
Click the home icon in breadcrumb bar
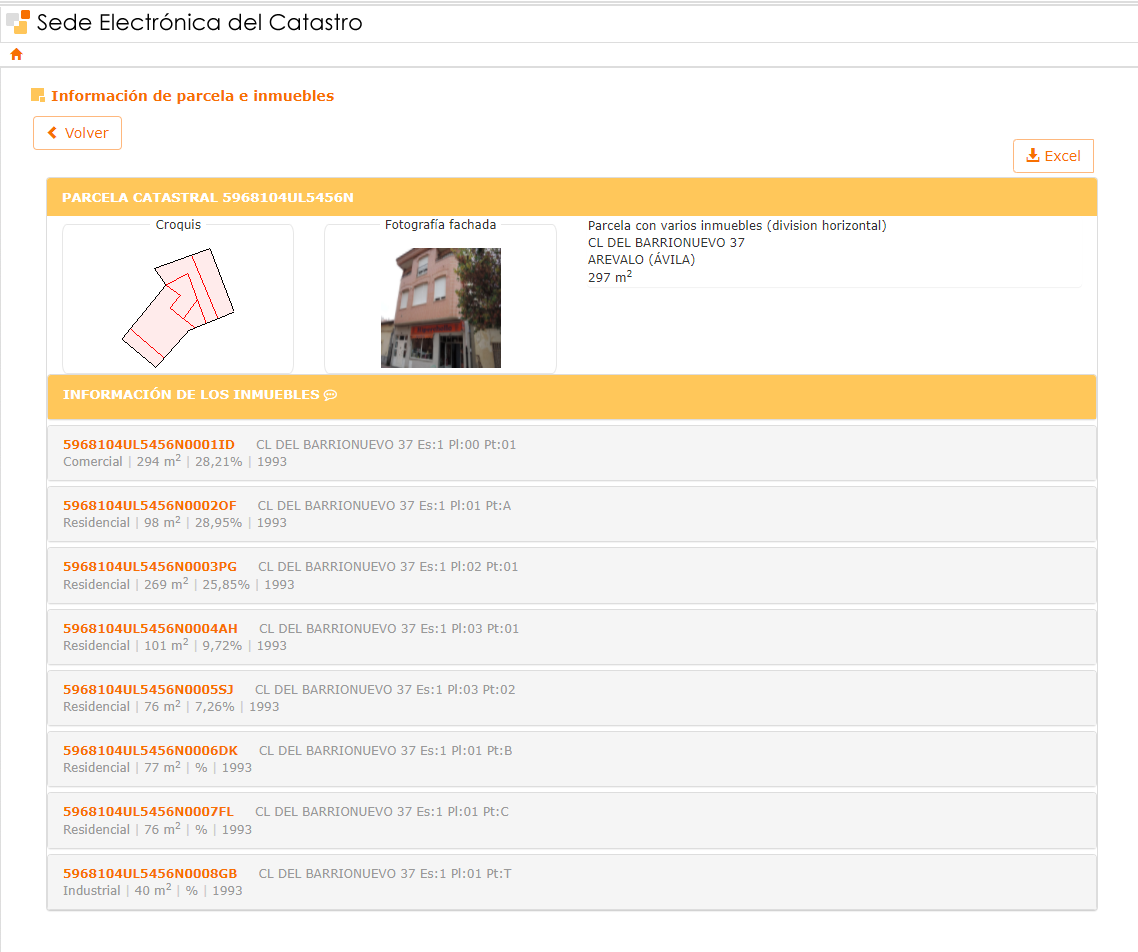[16, 54]
